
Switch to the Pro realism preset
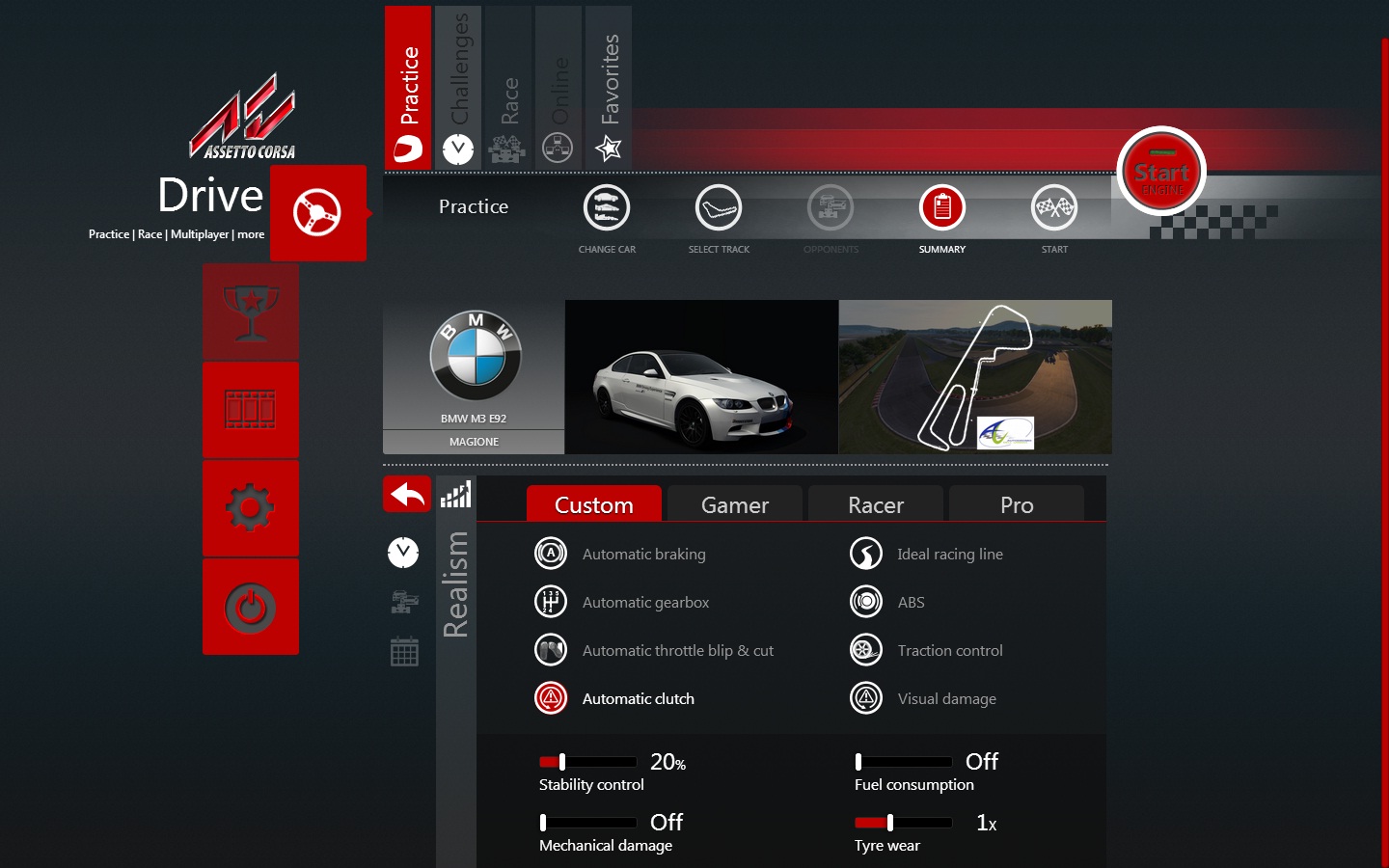1016,504
